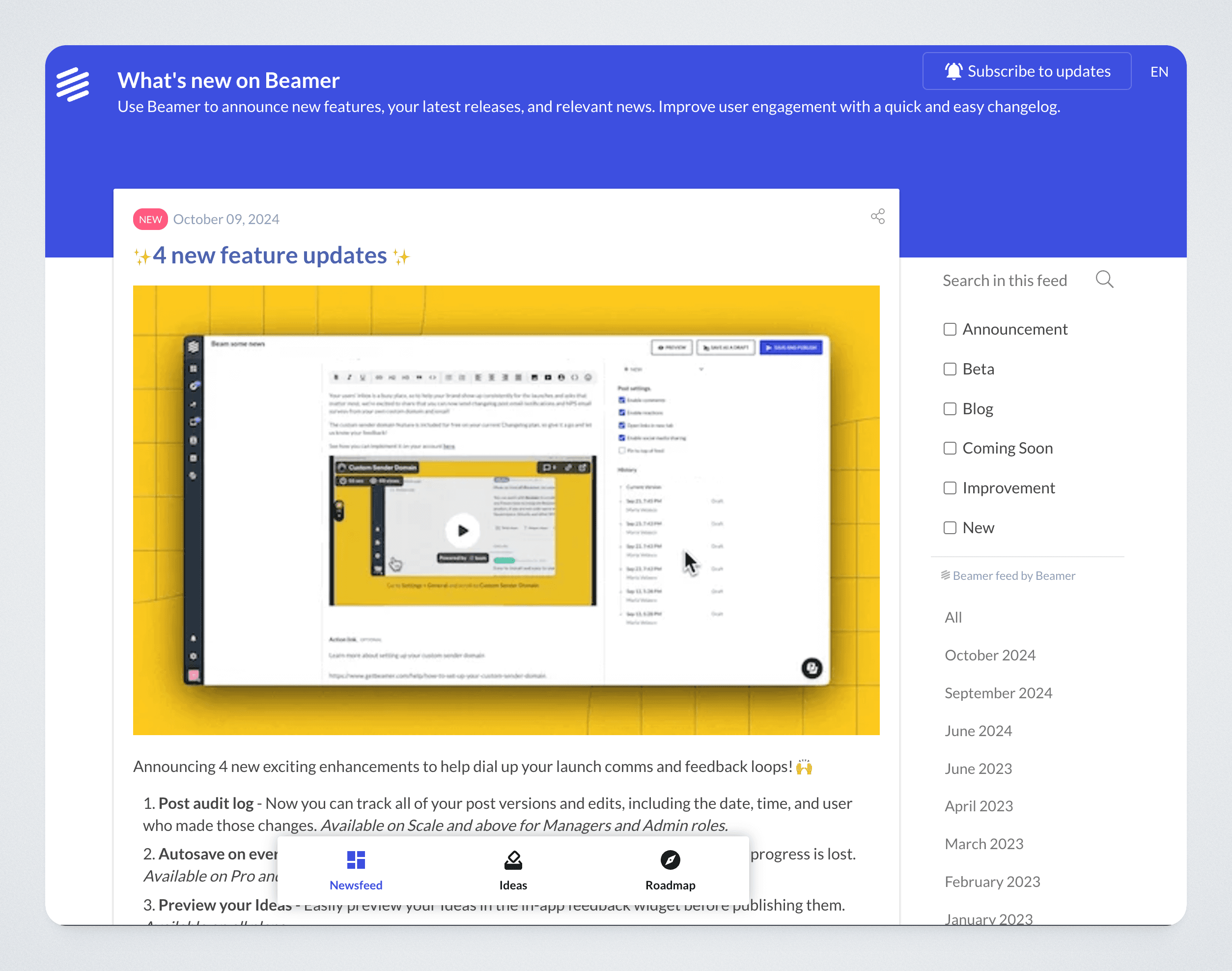Viewport: 1232px width, 971px height.
Task: Toggle the Improvement filter checkbox
Action: (950, 488)
